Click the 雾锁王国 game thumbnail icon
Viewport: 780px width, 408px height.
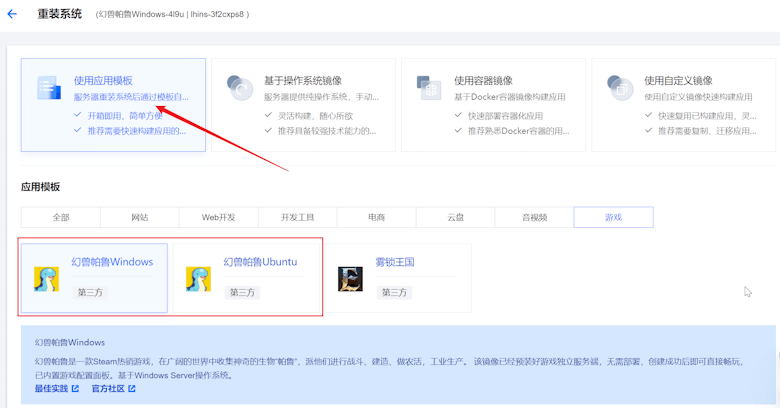[350, 279]
